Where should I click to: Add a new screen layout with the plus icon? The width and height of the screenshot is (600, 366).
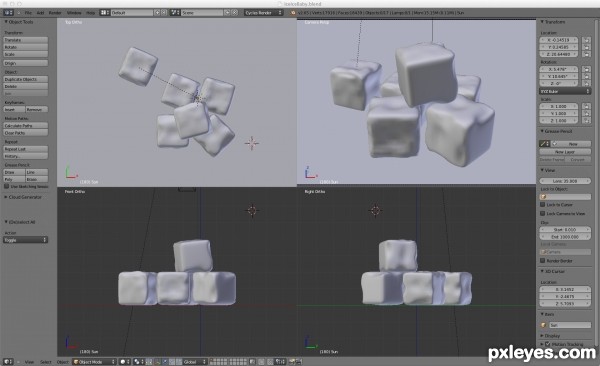click(157, 13)
